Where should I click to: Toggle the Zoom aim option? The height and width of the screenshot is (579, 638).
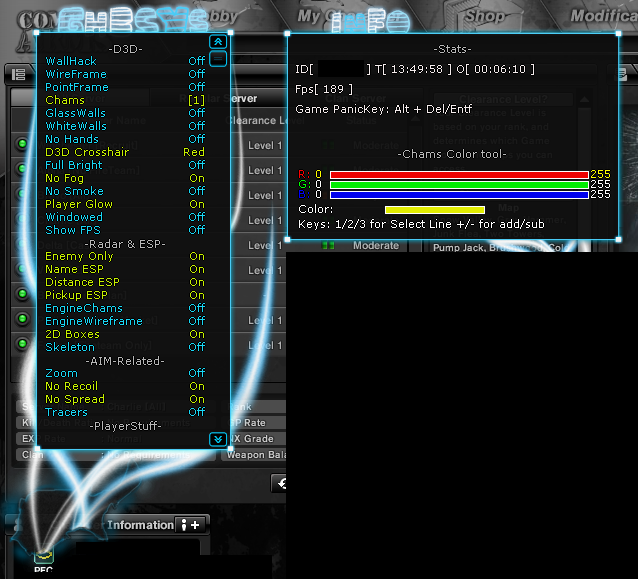pyautogui.click(x=125, y=373)
